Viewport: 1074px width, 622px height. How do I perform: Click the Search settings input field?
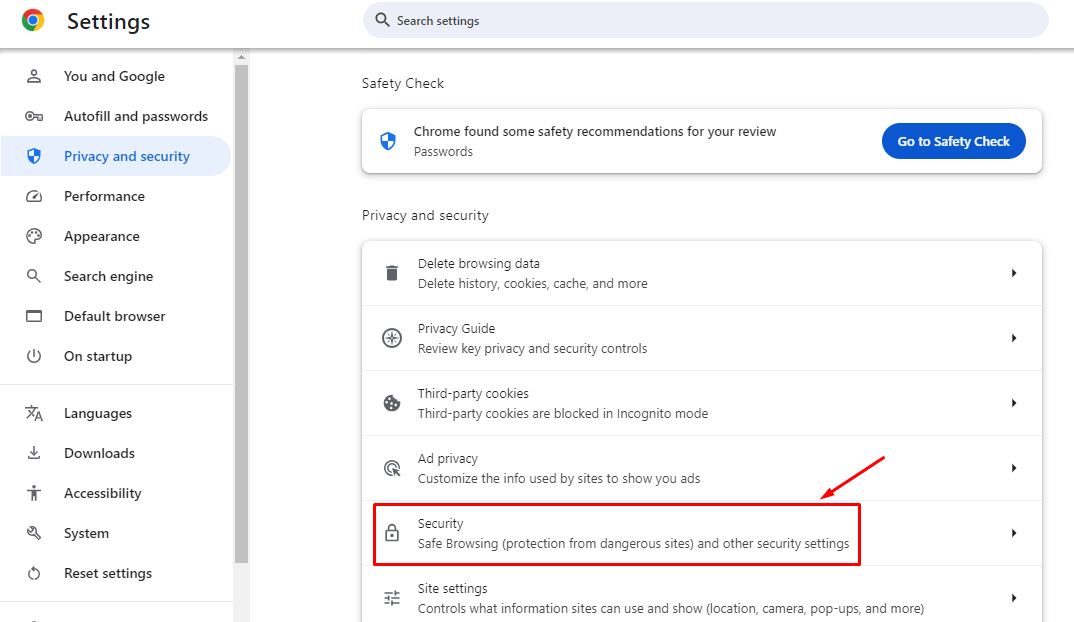coord(705,21)
